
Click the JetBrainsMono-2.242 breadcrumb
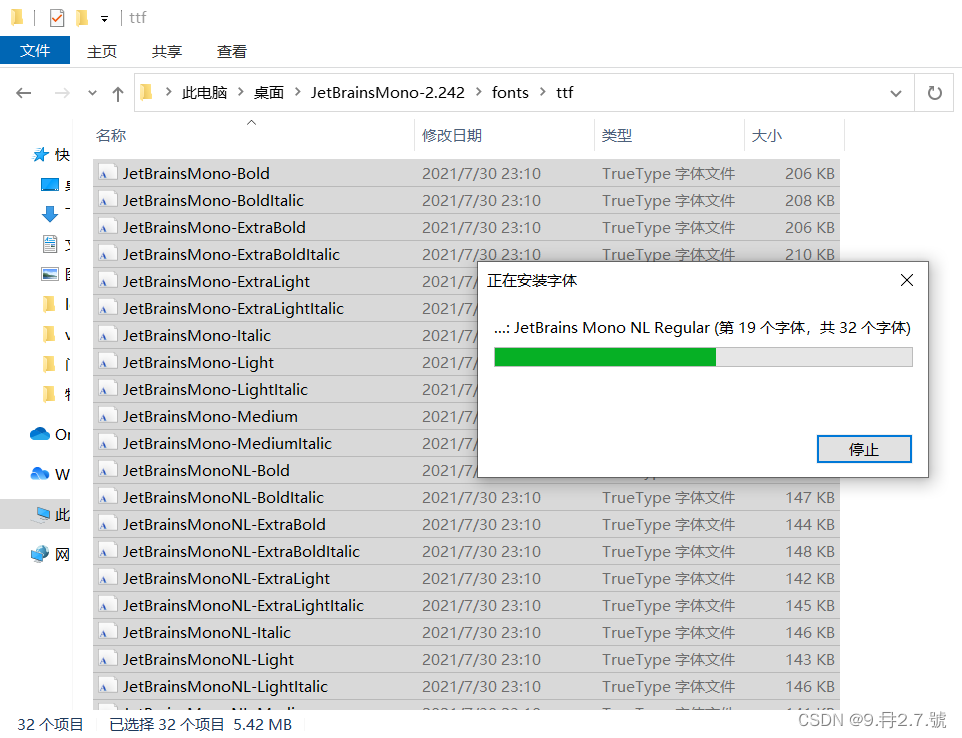click(x=387, y=93)
